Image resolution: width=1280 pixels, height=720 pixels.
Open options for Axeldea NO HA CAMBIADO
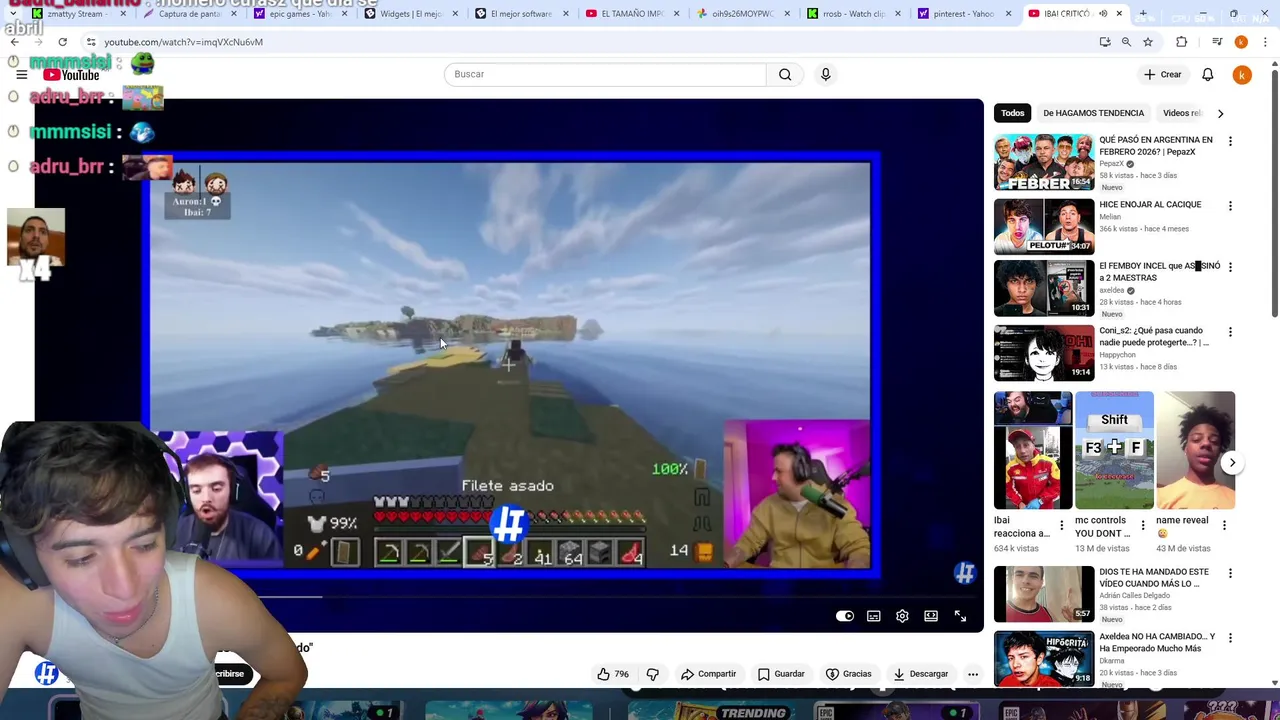(1230, 638)
